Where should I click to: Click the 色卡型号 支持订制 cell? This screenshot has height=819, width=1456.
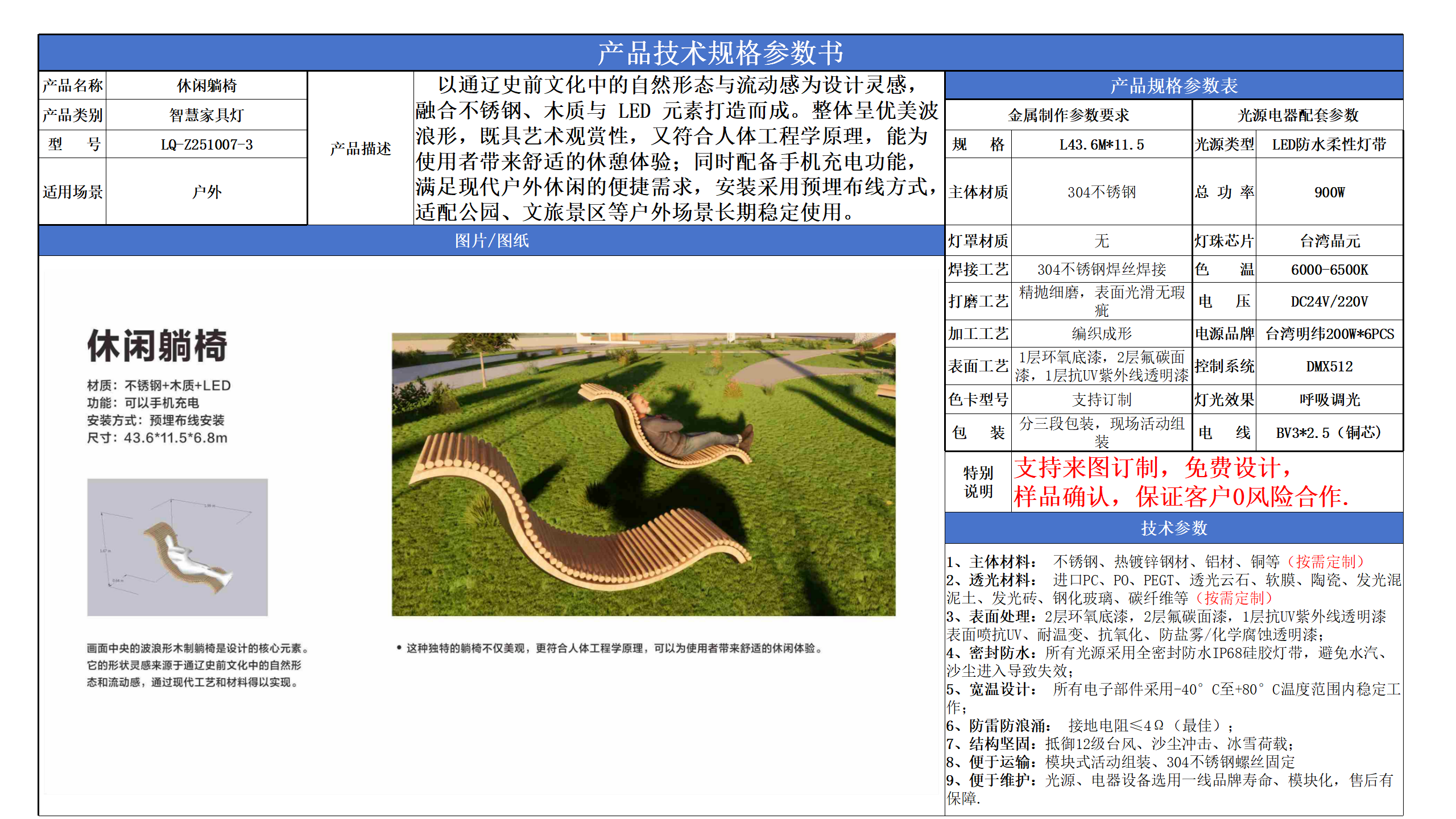click(x=1102, y=400)
